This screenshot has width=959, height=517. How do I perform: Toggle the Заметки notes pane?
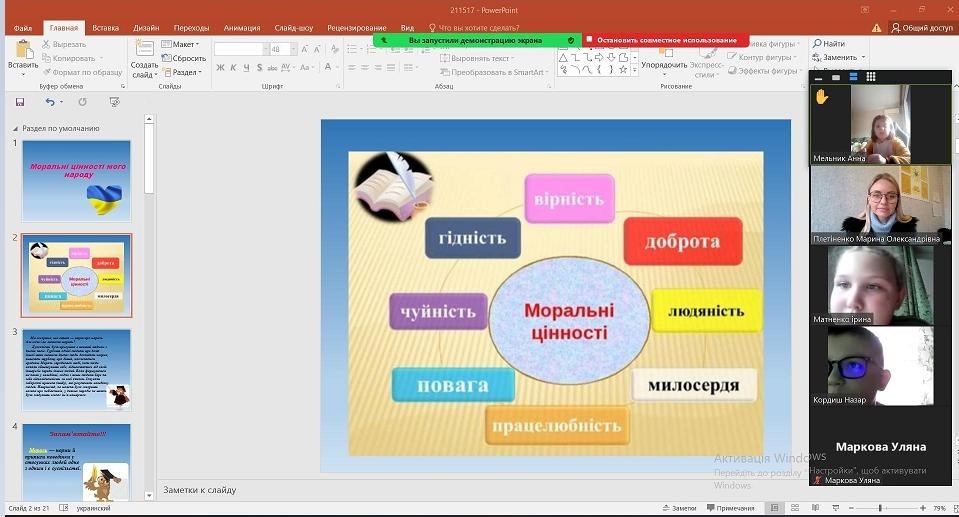pyautogui.click(x=679, y=508)
